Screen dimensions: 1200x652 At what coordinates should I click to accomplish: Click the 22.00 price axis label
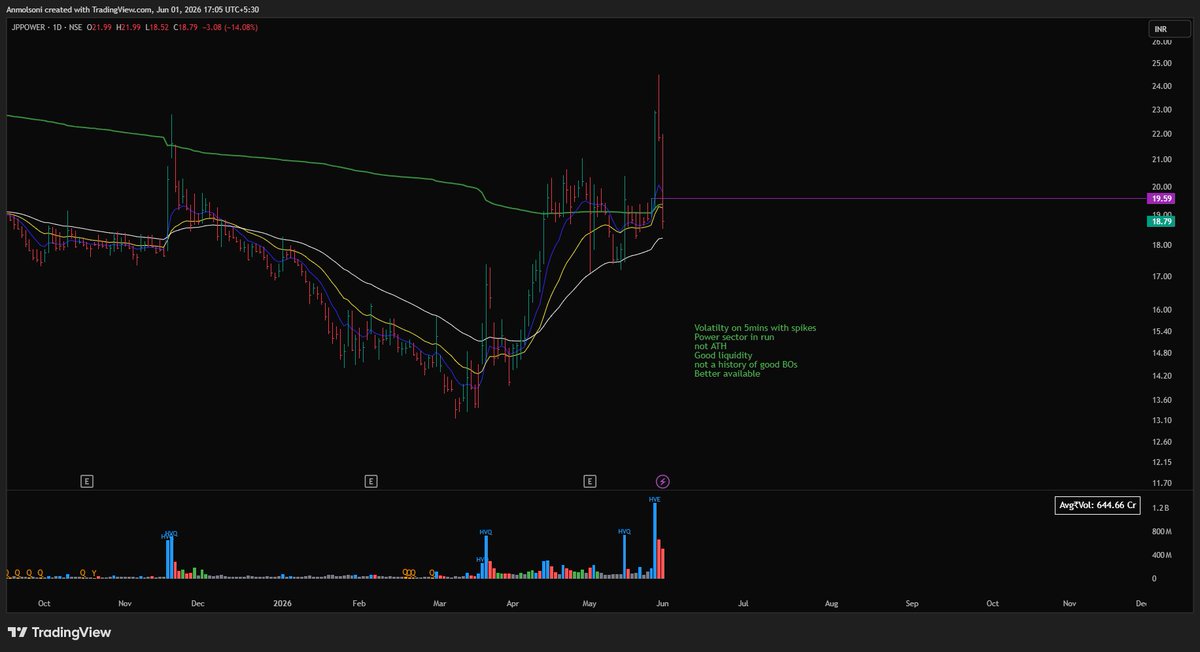(1162, 134)
